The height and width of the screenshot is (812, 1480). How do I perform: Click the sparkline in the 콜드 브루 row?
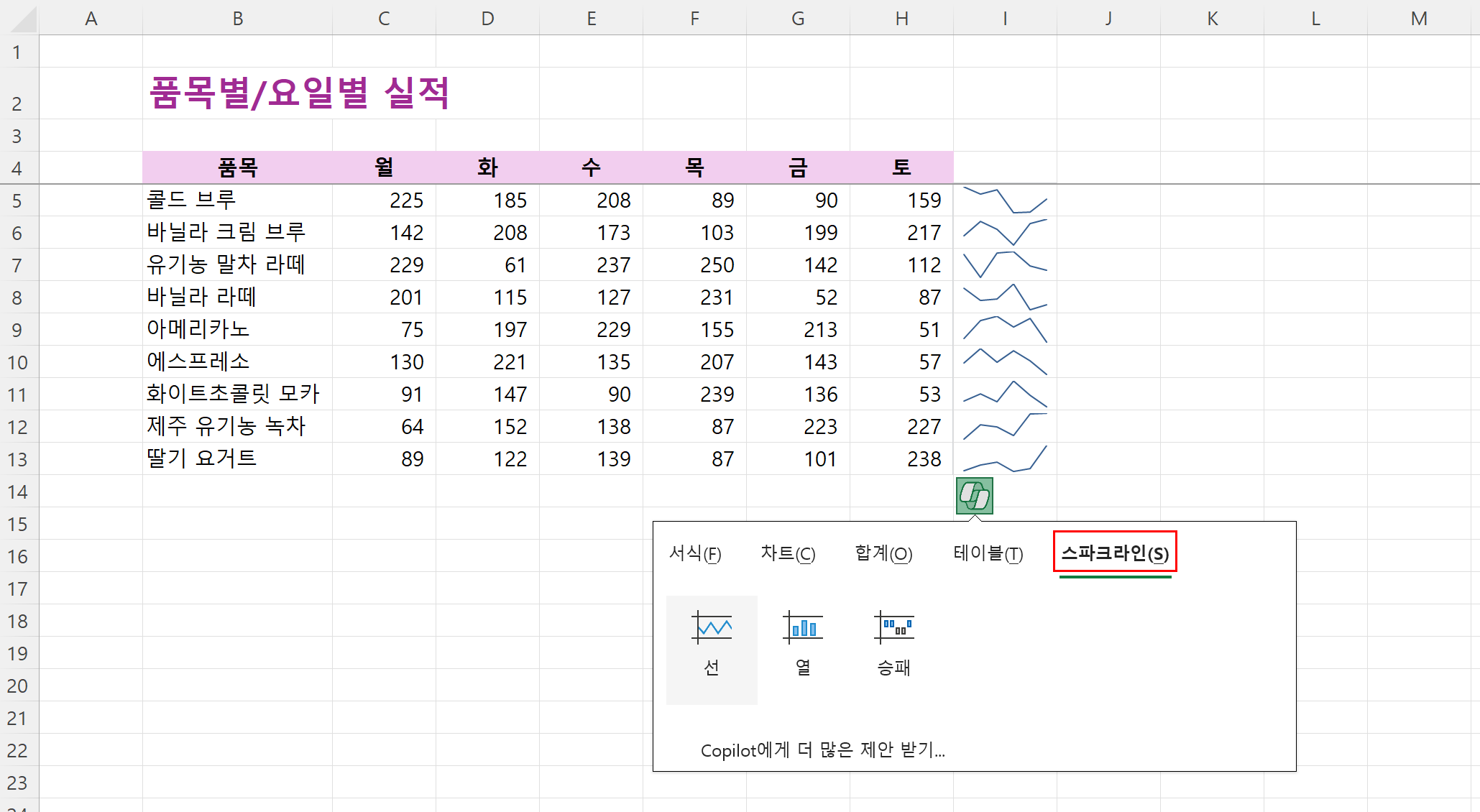tap(1004, 200)
